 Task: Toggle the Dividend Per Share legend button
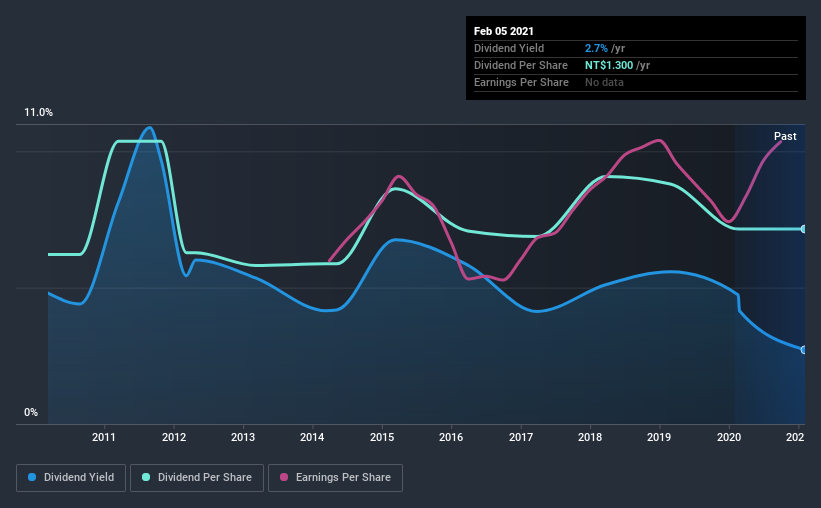pos(197,478)
